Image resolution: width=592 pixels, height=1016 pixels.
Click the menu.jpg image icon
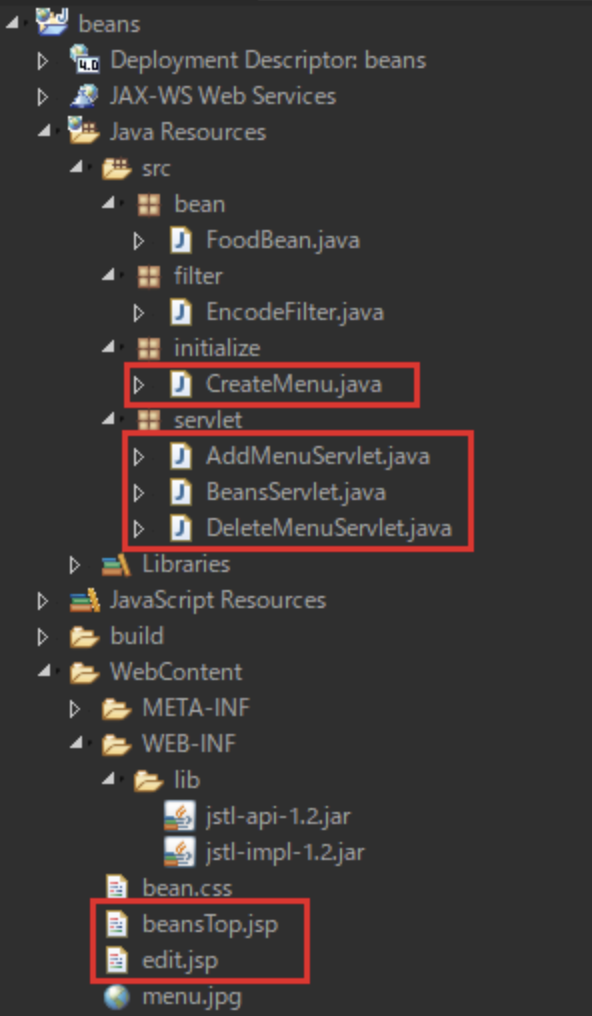coord(117,996)
